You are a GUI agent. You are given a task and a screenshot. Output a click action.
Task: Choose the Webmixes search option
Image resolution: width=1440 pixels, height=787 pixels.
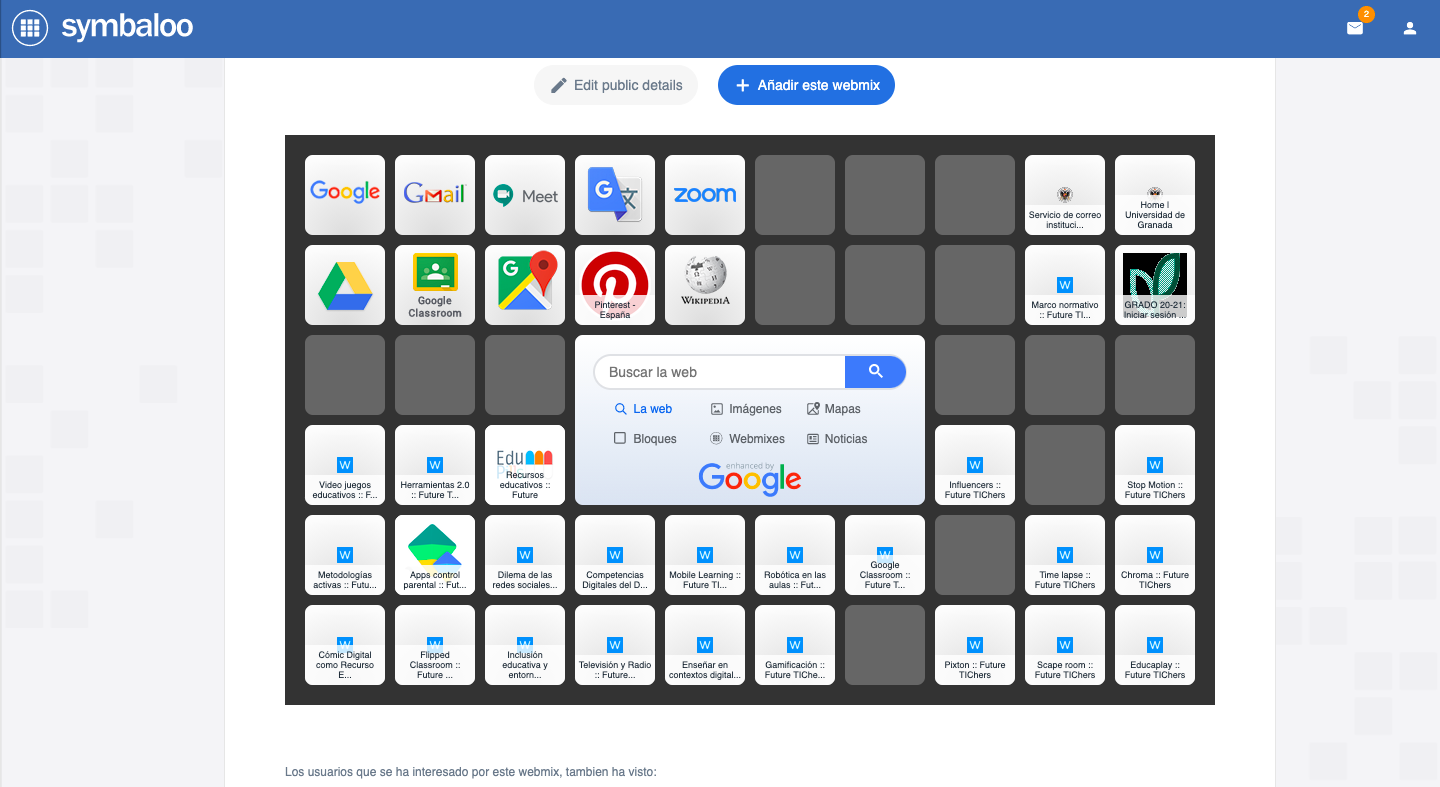tap(747, 439)
